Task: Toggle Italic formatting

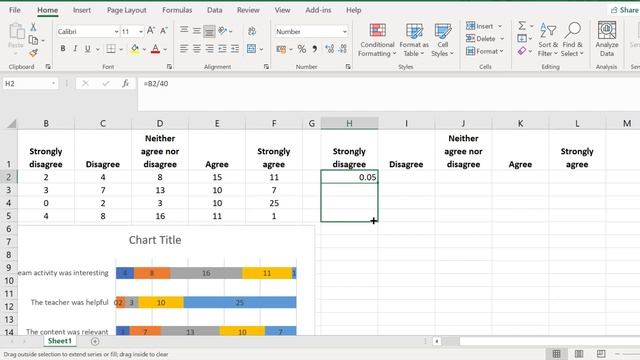Action: pyautogui.click(x=75, y=49)
